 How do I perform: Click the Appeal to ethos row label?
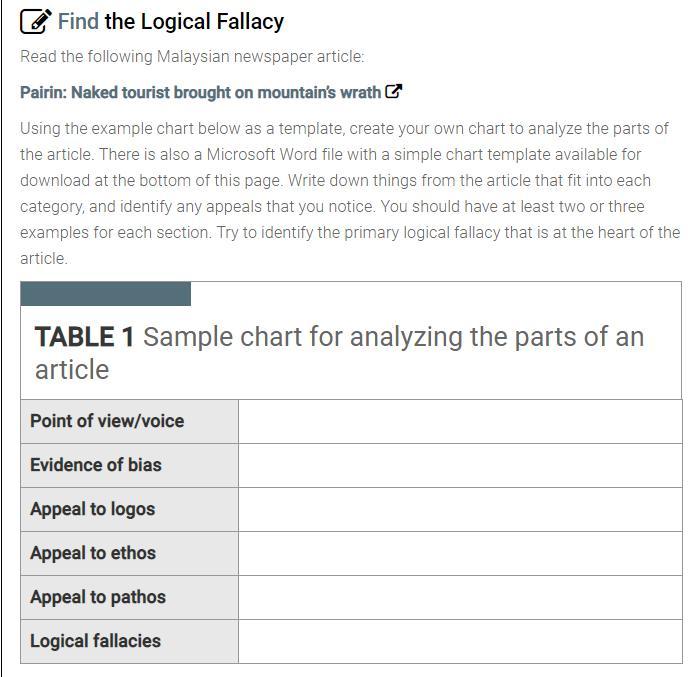pos(93,553)
